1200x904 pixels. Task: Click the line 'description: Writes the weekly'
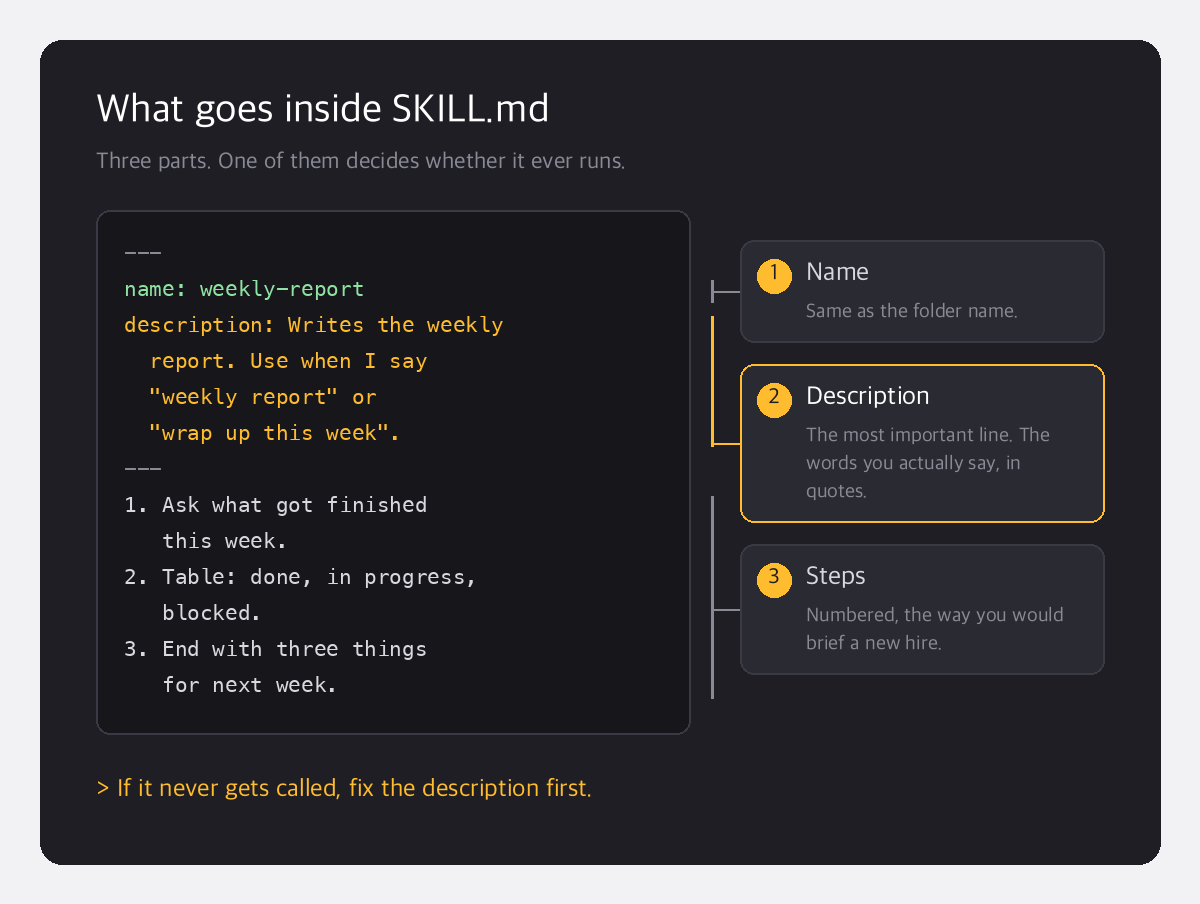coord(314,325)
